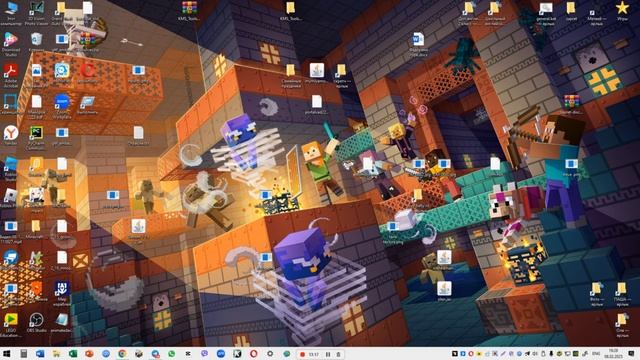The width and height of the screenshot is (640, 360).
Task: Open Windows Start menu
Action: 7,354
